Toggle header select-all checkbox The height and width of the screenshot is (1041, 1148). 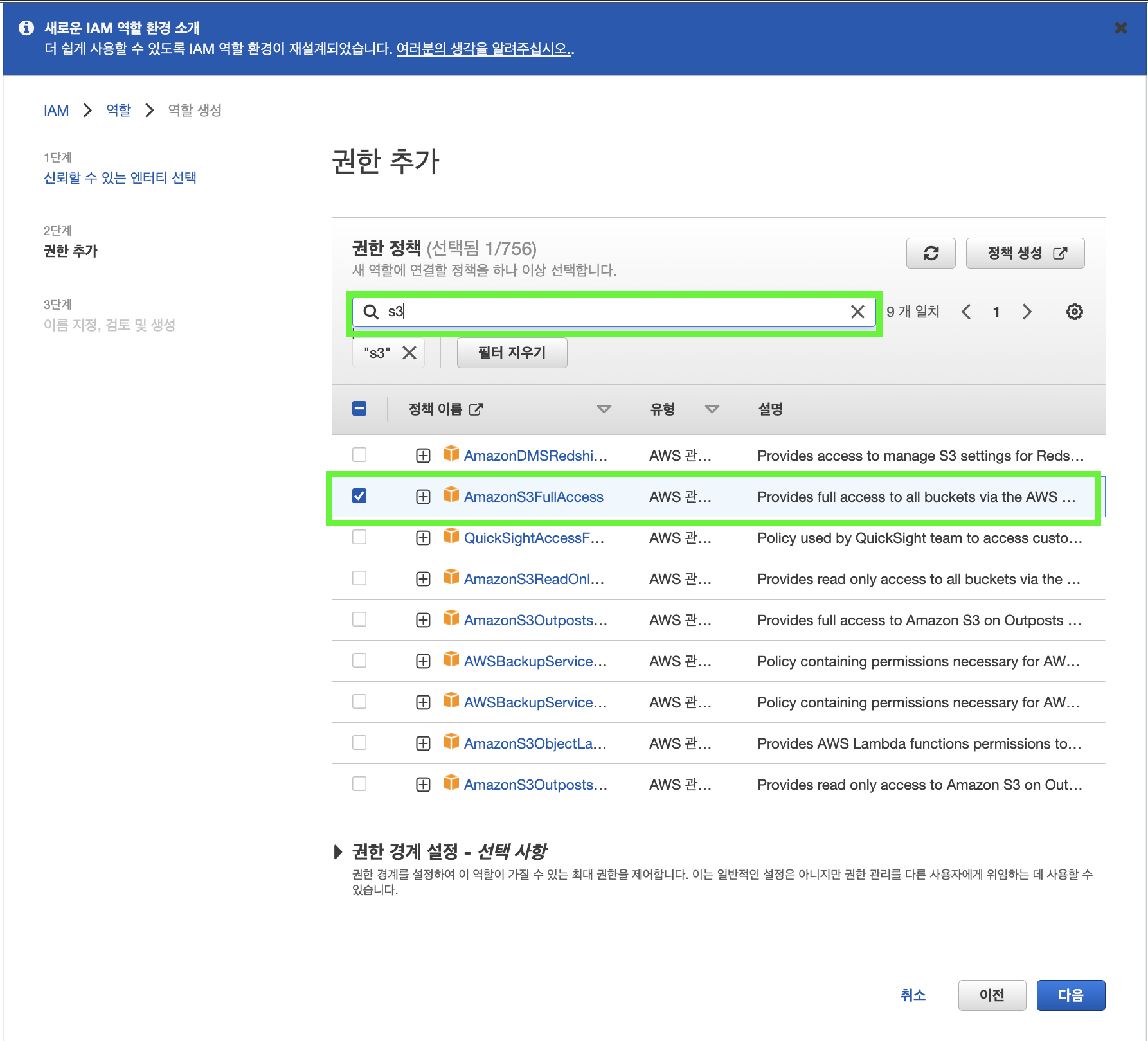coord(359,409)
